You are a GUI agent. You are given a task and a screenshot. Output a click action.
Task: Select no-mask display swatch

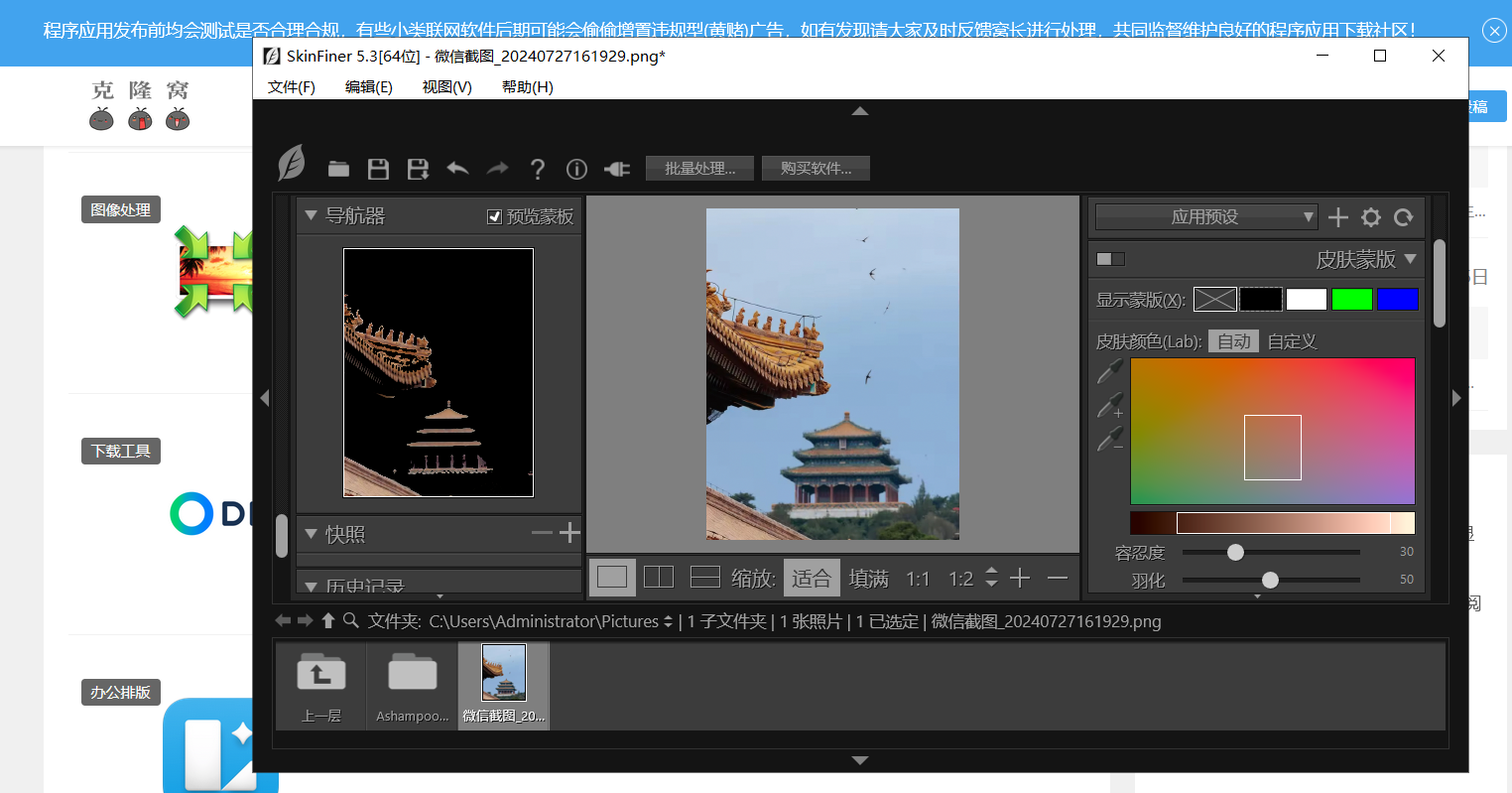coord(1215,299)
